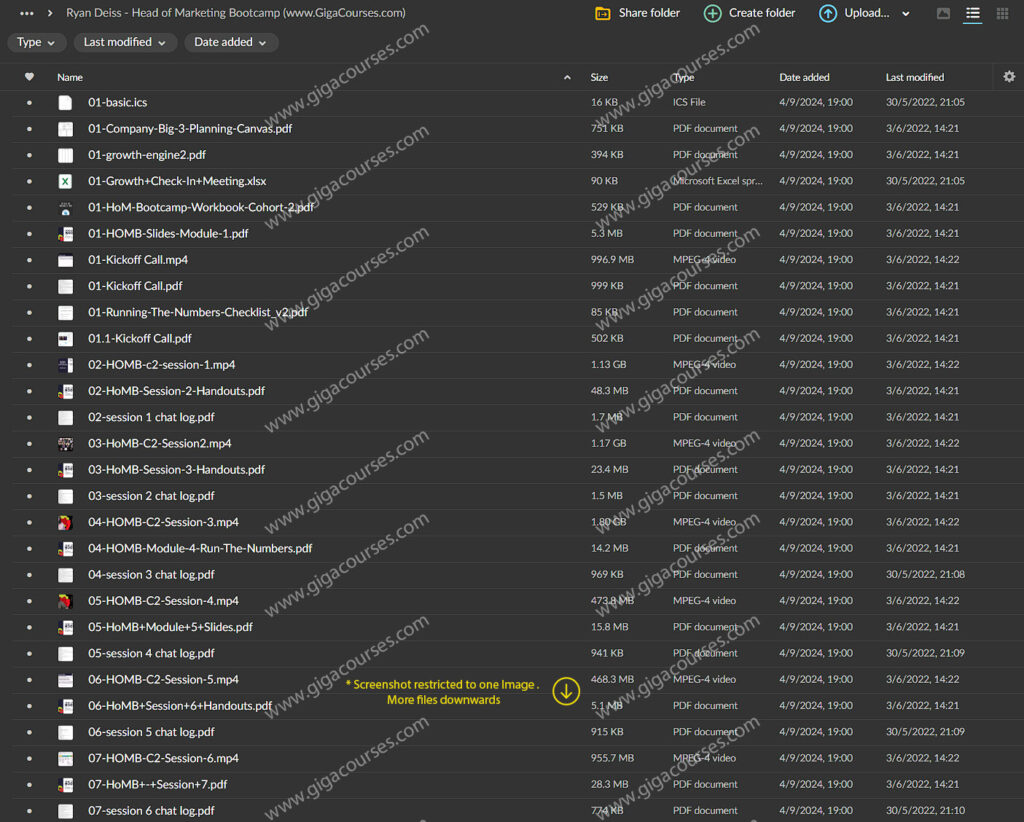Click the heart favourites column header icon
The image size is (1024, 822).
[x=29, y=77]
